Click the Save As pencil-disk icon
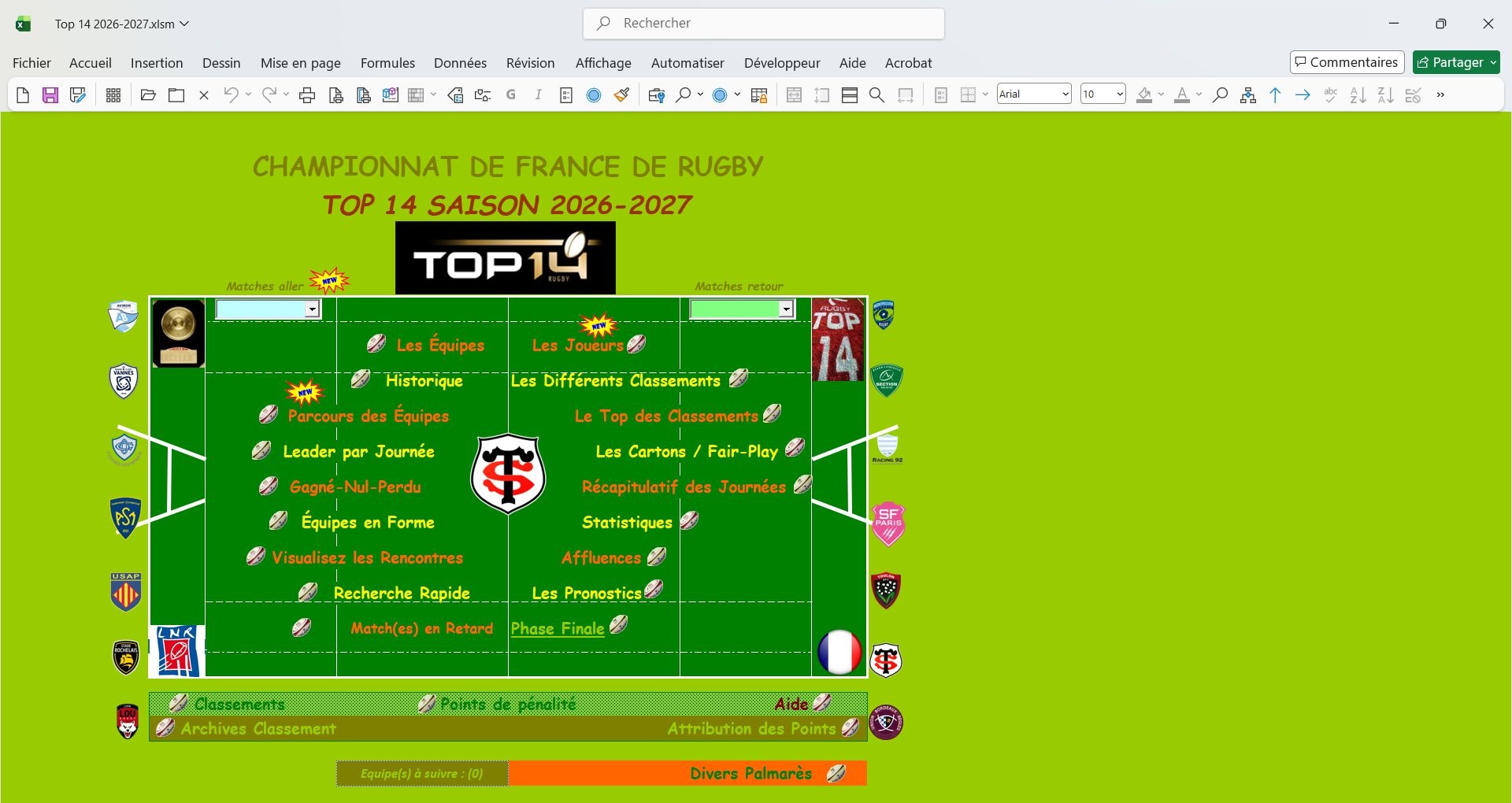Viewport: 1512px width, 803px height. click(x=78, y=95)
